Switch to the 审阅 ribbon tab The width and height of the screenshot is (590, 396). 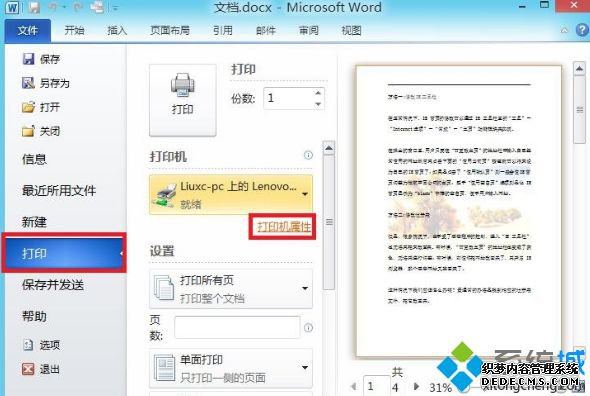pyautogui.click(x=309, y=30)
